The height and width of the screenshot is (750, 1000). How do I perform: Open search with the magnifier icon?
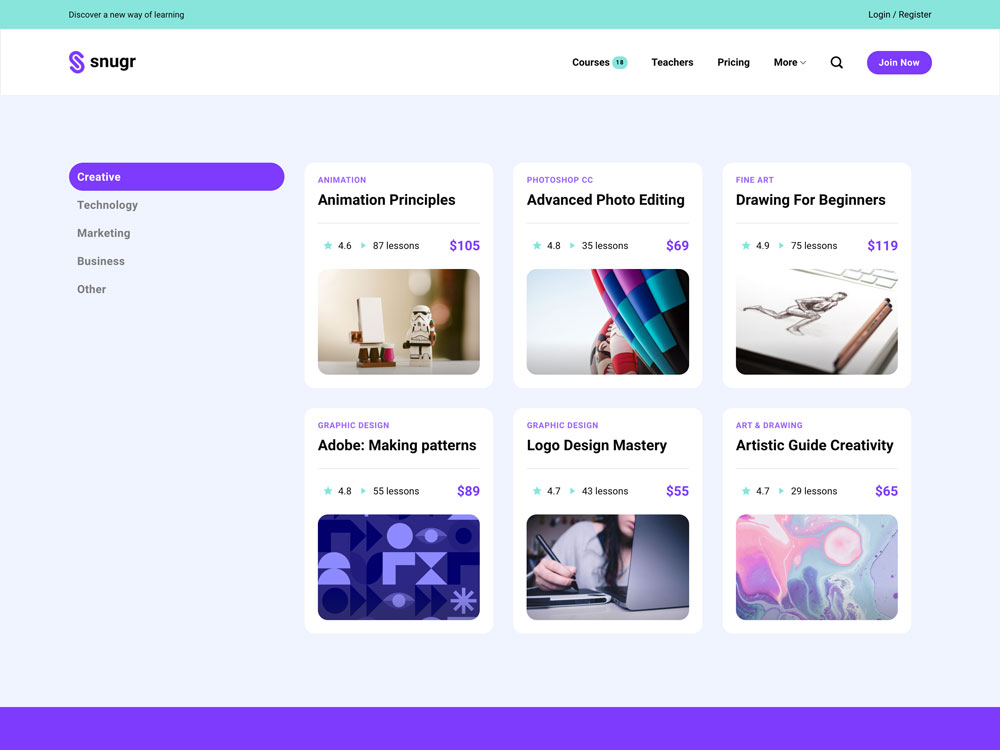836,62
